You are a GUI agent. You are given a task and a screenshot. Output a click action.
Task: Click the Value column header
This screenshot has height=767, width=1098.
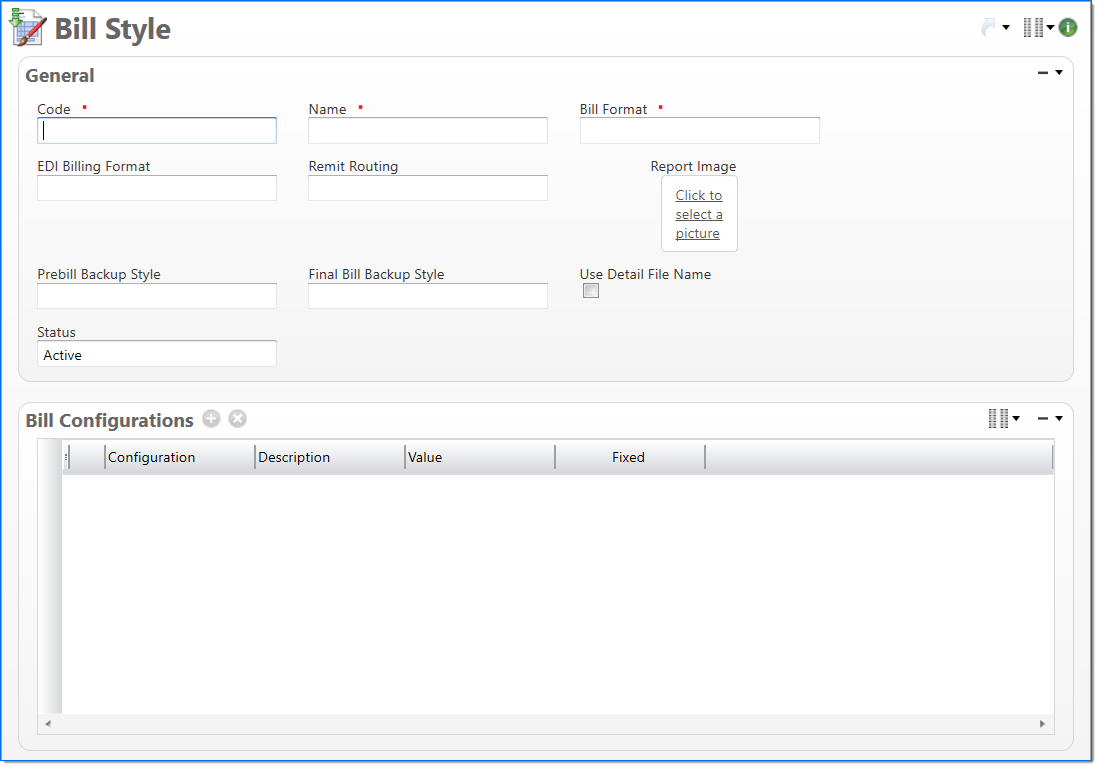pos(425,457)
